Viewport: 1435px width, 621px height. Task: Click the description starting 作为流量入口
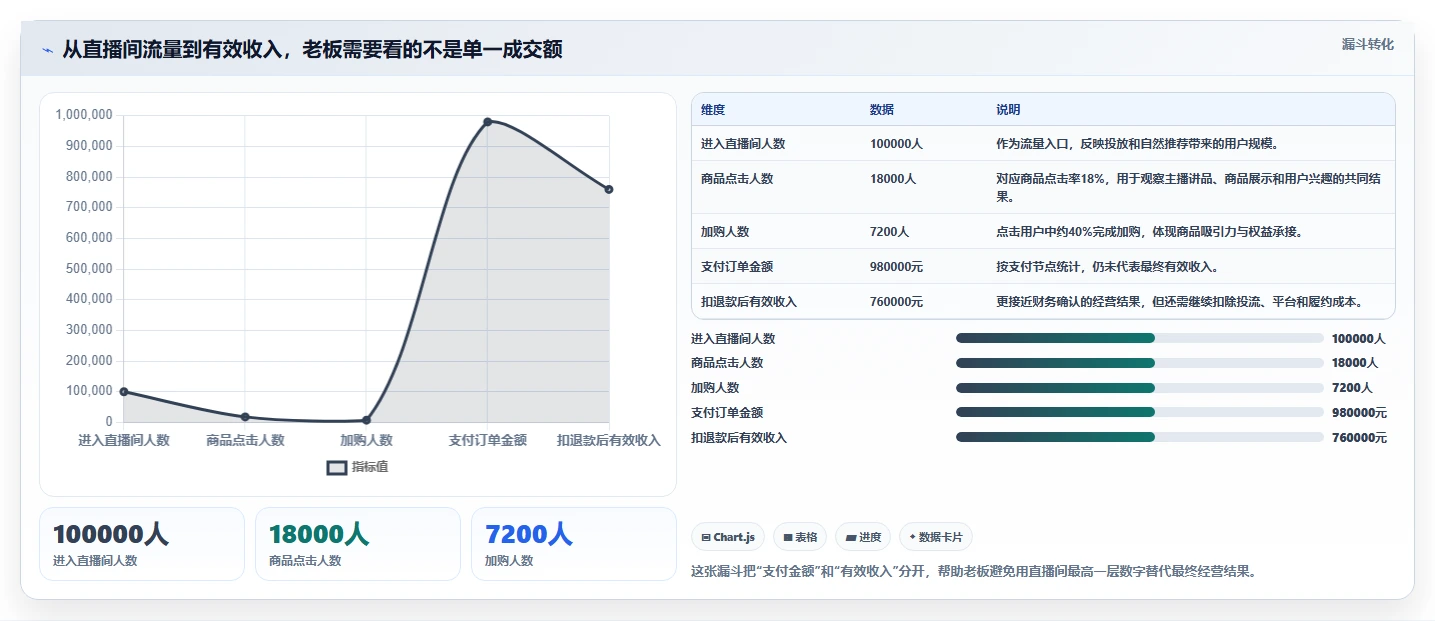pyautogui.click(x=1137, y=144)
